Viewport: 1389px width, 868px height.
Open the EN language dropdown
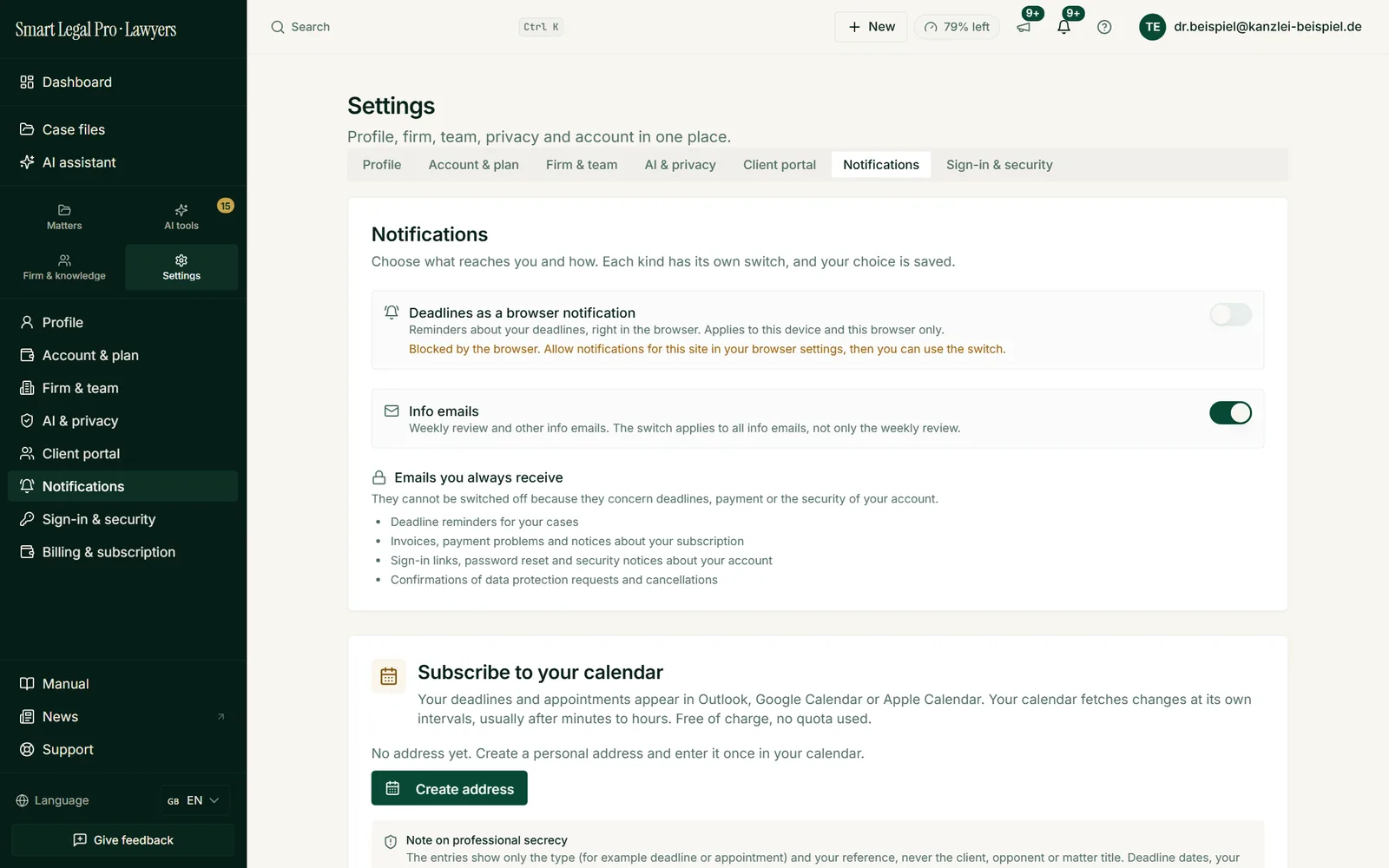click(194, 800)
